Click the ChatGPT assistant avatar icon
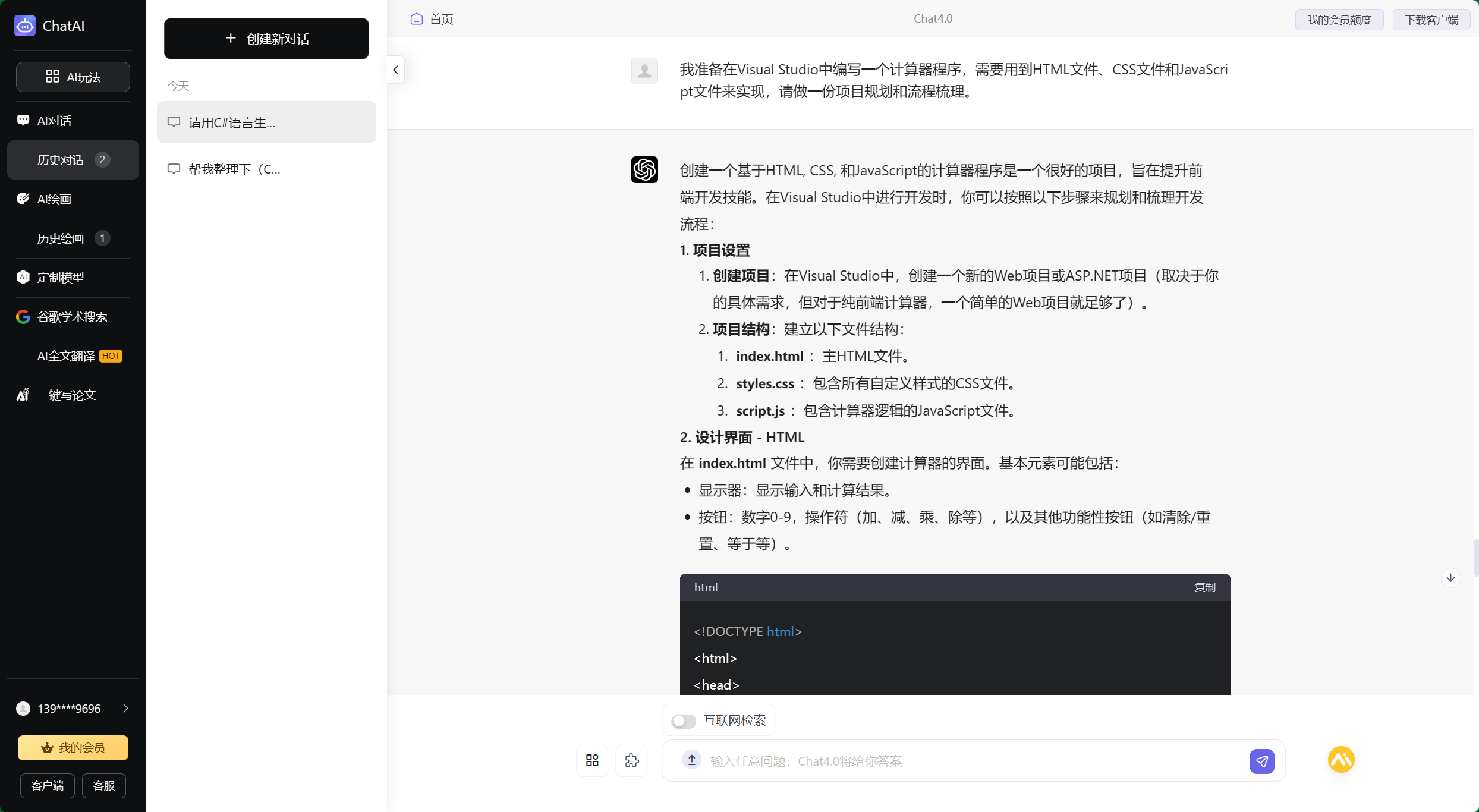 tap(644, 169)
